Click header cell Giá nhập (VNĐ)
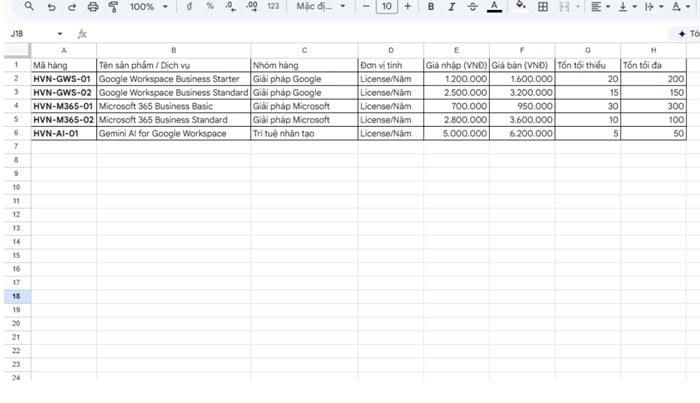 [x=456, y=65]
